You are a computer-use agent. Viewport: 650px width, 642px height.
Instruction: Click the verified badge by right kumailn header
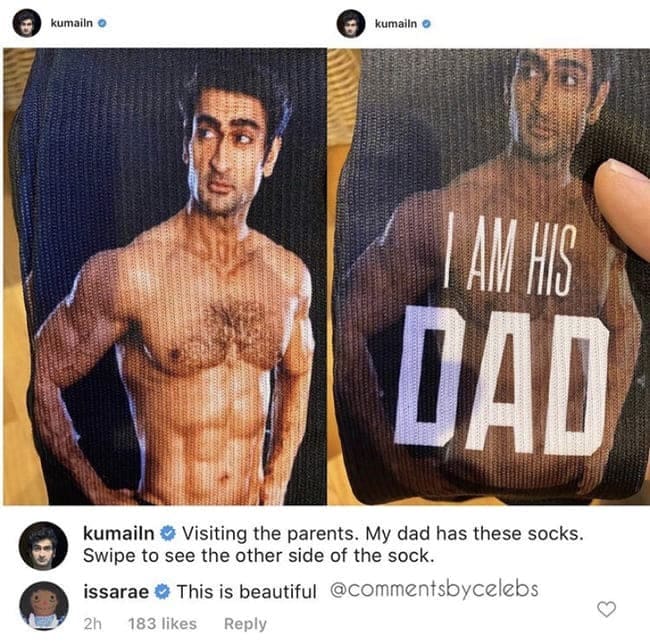click(x=427, y=24)
